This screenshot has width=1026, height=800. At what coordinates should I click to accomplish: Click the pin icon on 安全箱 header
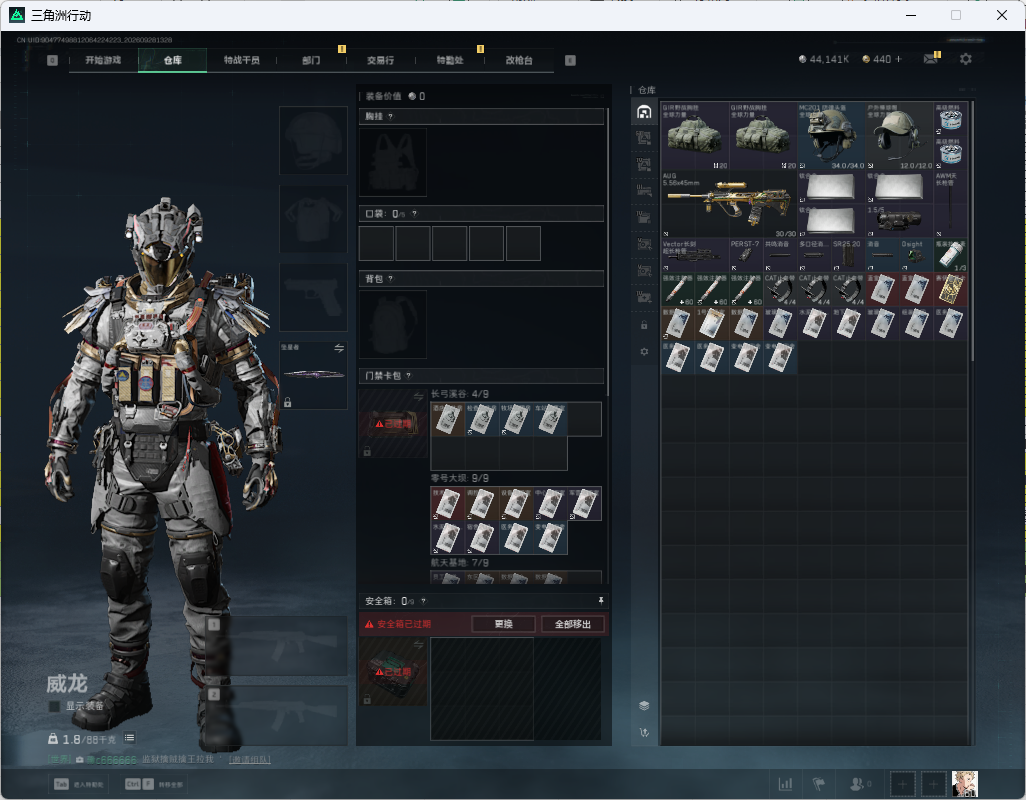point(601,600)
